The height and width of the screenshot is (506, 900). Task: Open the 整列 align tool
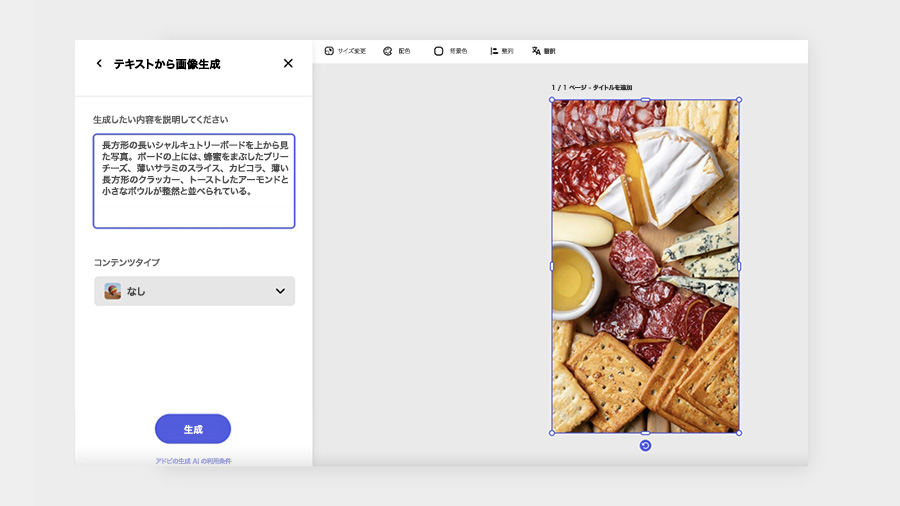point(502,51)
